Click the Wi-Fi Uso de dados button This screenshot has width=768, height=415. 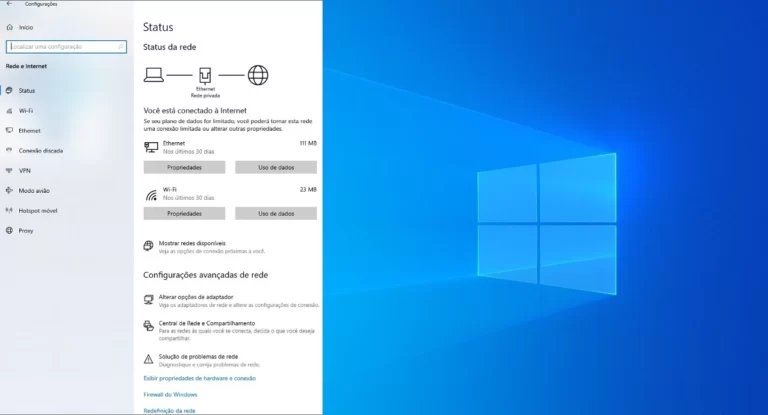point(276,214)
